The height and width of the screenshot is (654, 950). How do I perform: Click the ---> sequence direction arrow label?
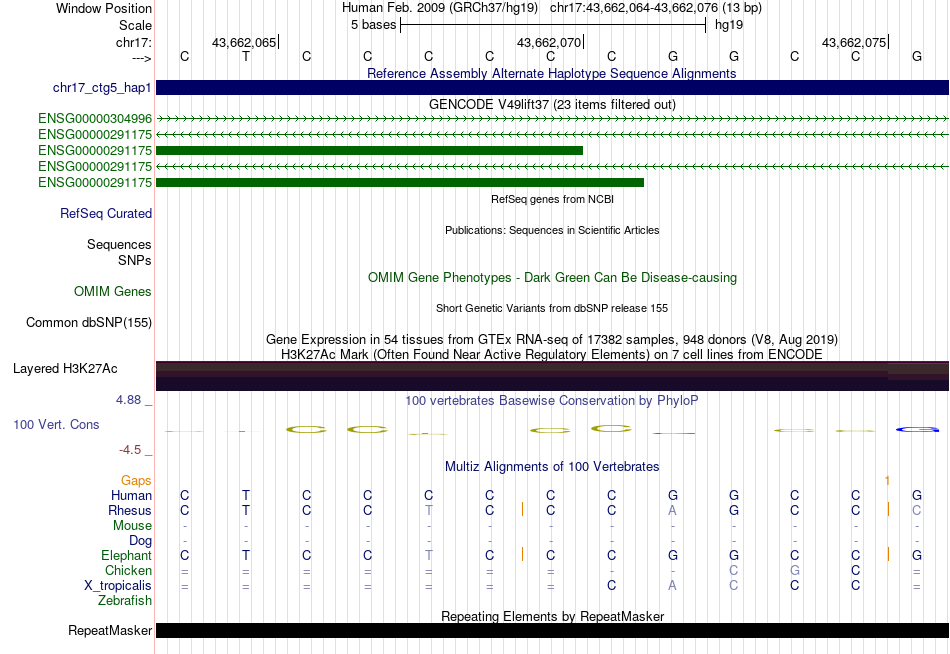[x=142, y=58]
